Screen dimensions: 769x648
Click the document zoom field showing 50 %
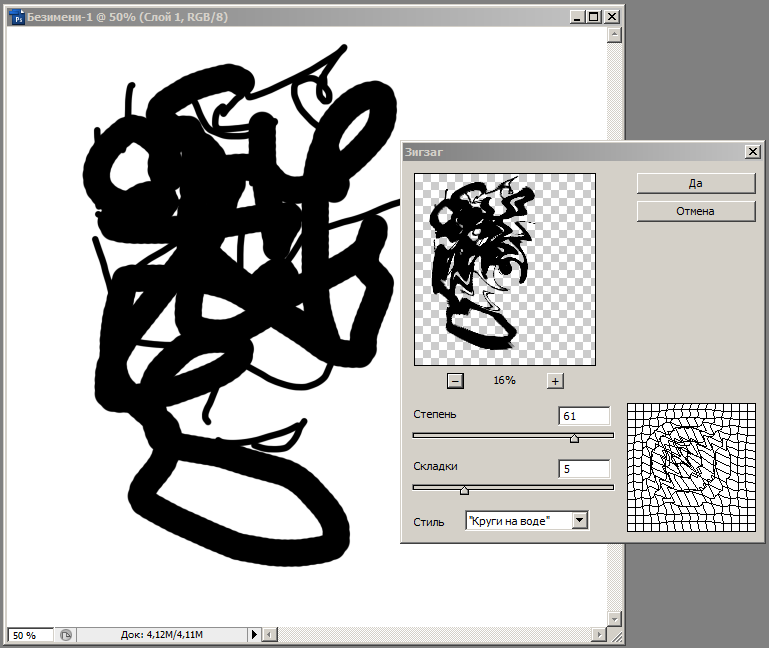coord(30,635)
